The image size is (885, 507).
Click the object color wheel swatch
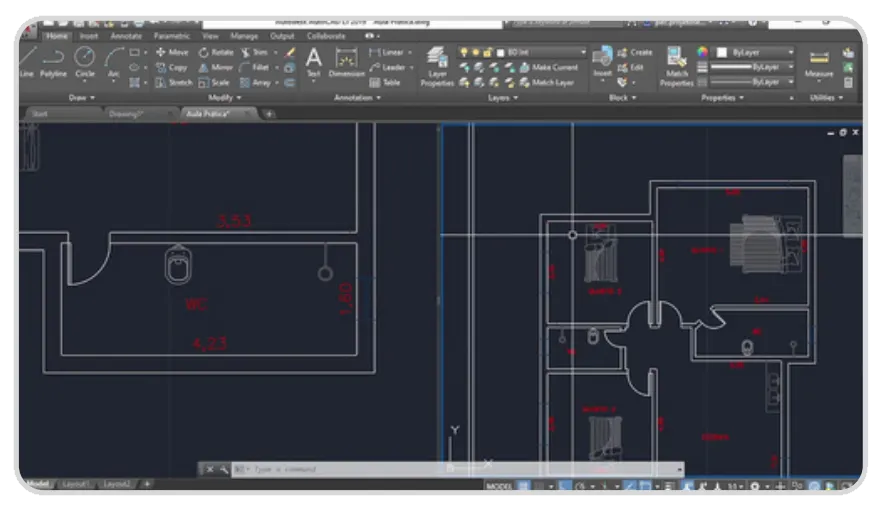click(x=702, y=52)
